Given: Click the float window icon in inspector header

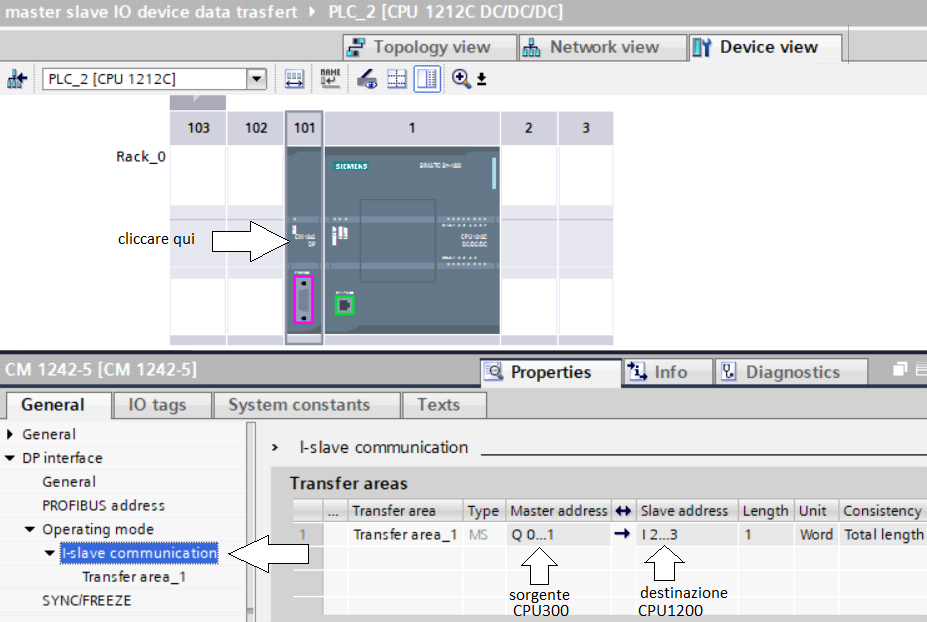Looking at the screenshot, I should point(899,370).
